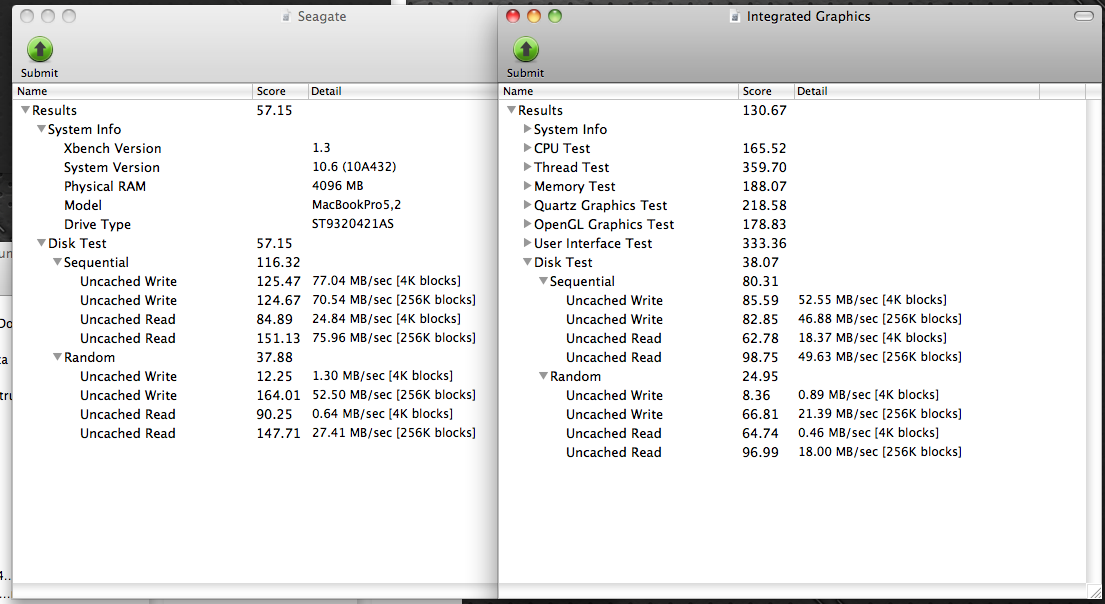The image size is (1105, 604).
Task: Click the 4096 MB value
Action: (x=338, y=186)
